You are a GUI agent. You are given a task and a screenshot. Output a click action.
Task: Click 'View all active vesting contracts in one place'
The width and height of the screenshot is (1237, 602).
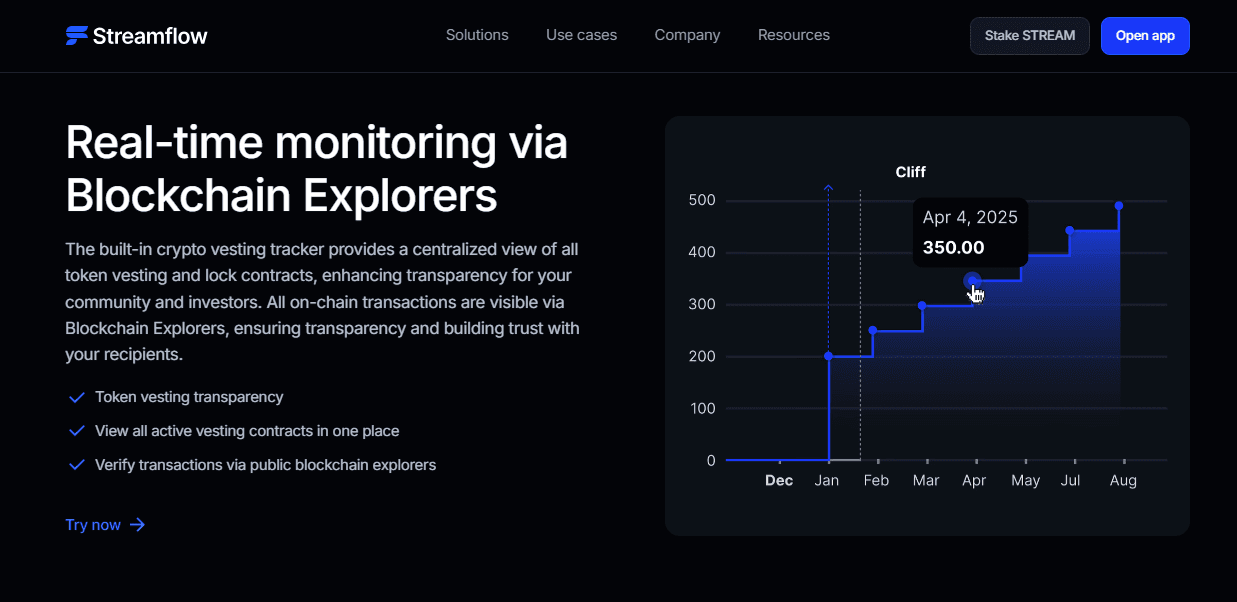247,431
